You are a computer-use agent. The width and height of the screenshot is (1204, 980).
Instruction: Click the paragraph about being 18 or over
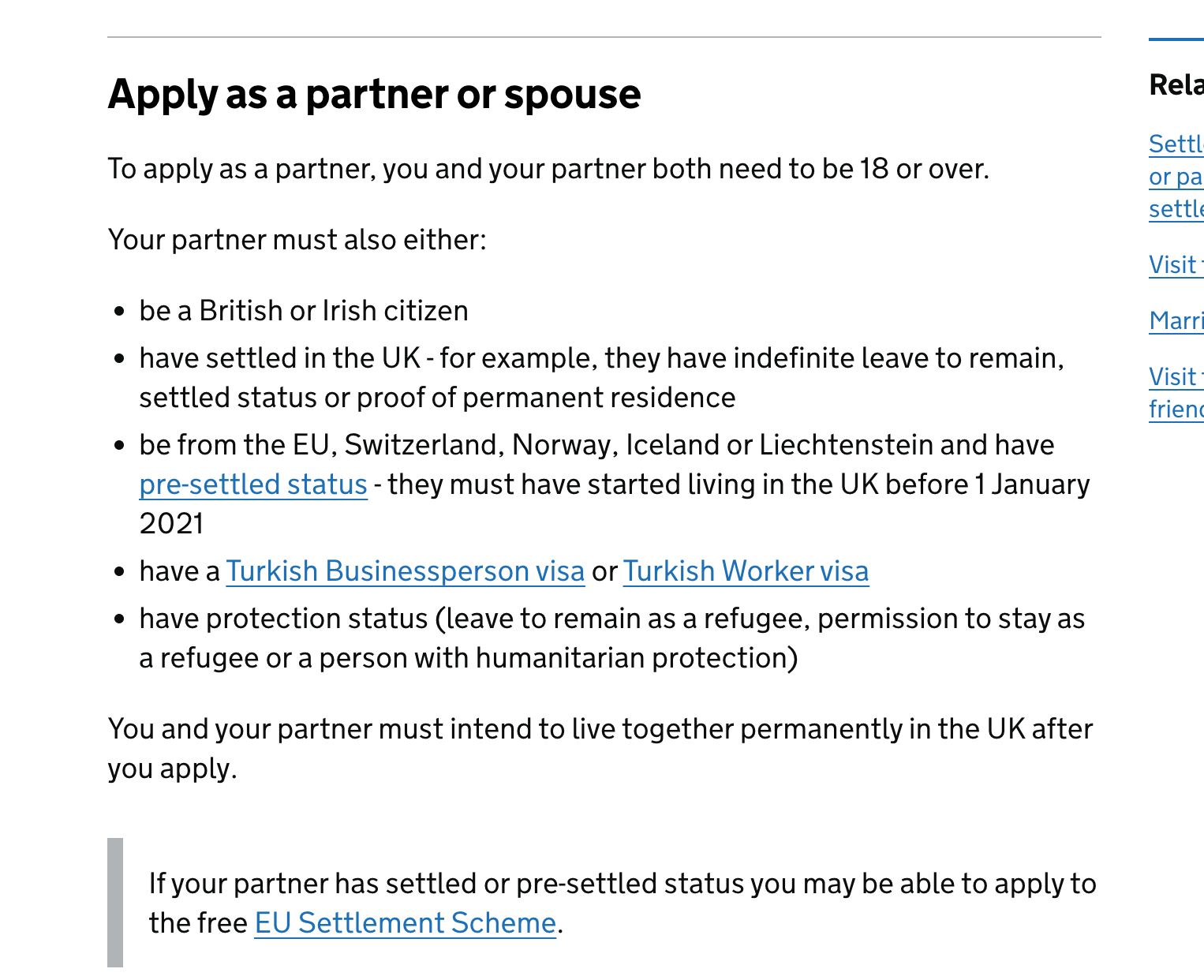548,169
